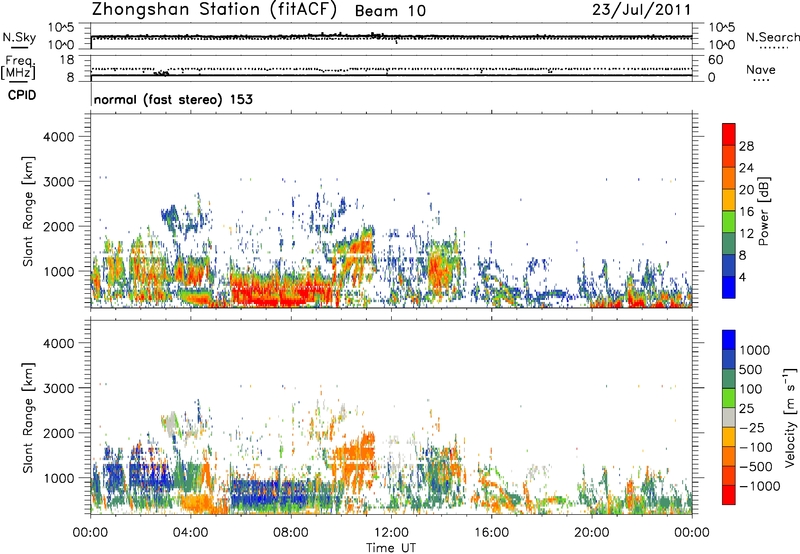Click the "-100" velocity colorbar label
Viewport: 800px width, 554px height.
click(x=755, y=447)
